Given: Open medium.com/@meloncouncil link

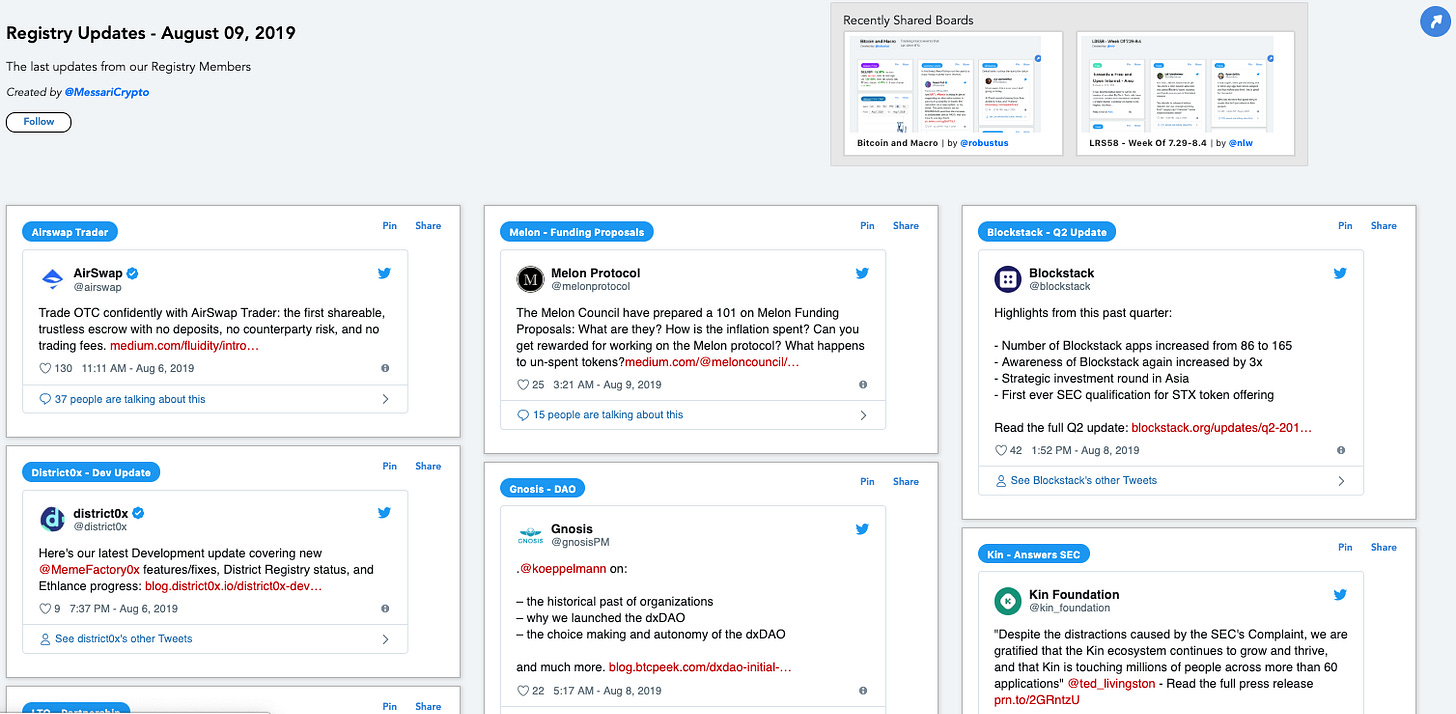Looking at the screenshot, I should (x=711, y=362).
